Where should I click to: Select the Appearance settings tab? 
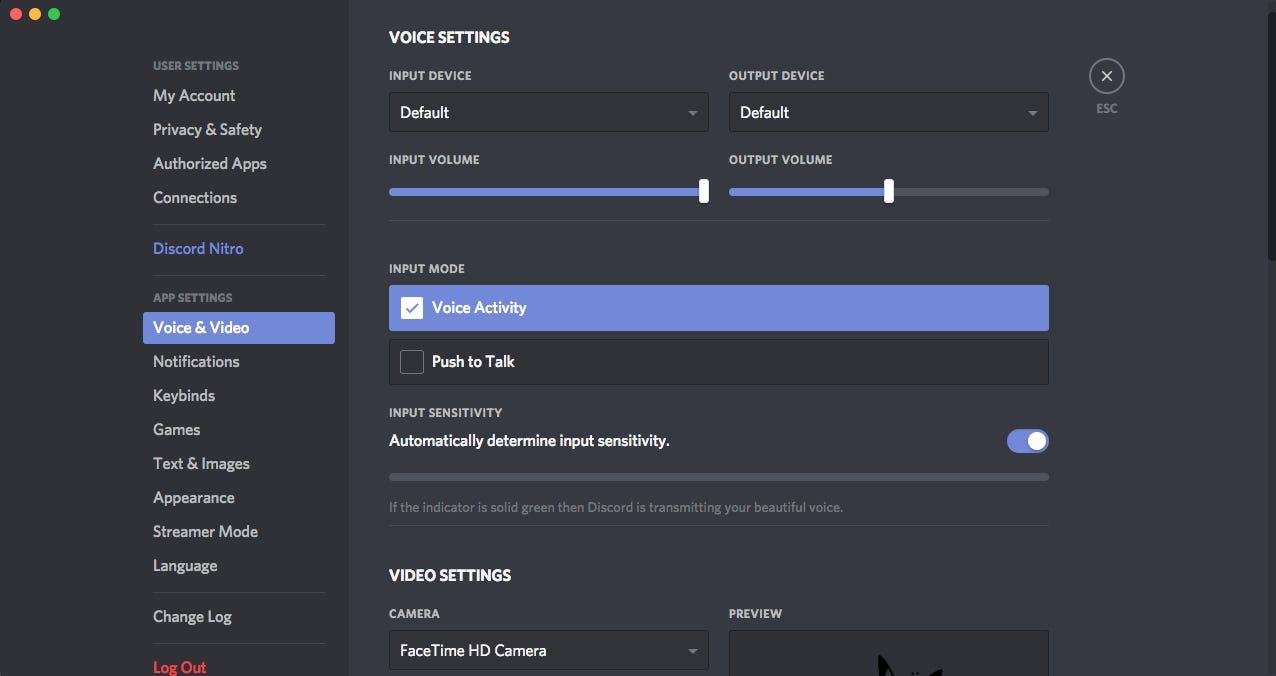tap(194, 498)
